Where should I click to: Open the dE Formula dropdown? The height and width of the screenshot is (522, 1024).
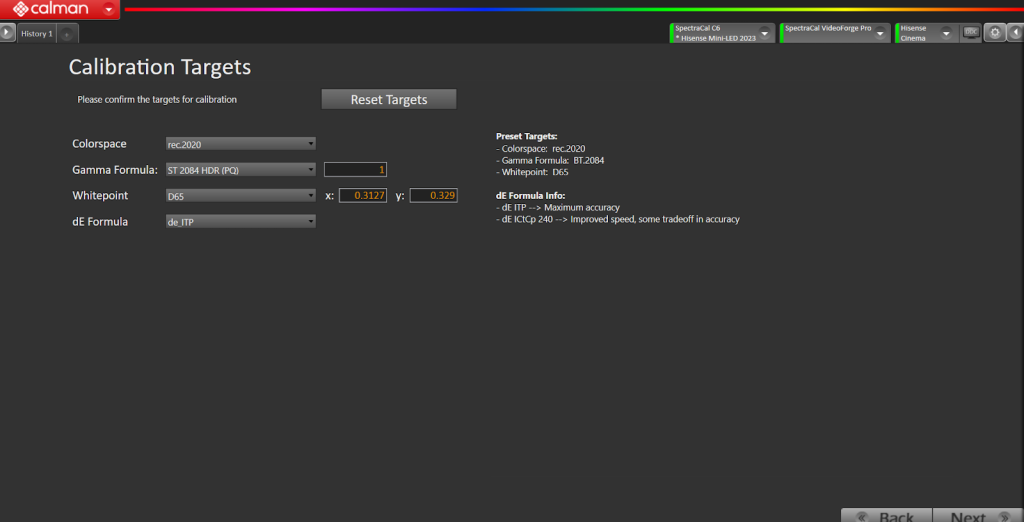pos(241,221)
